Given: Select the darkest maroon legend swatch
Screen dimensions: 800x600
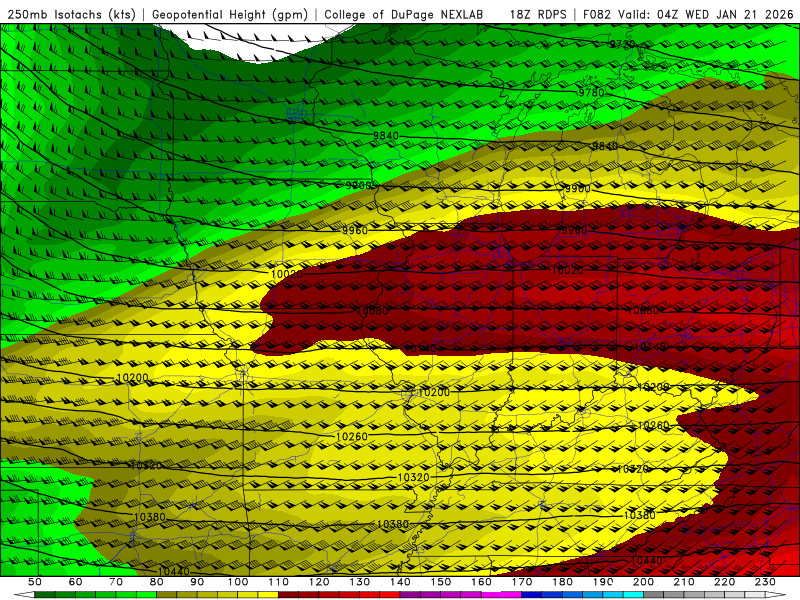Looking at the screenshot, I should [x=288, y=595].
